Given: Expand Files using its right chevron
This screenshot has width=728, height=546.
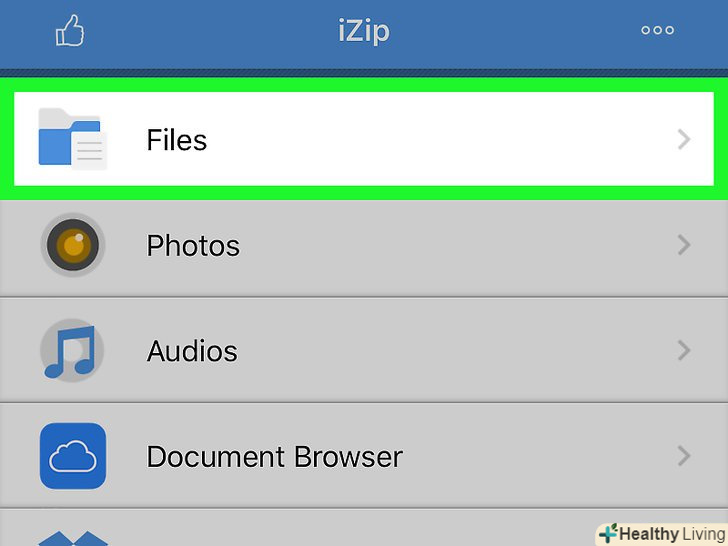Looking at the screenshot, I should coord(684,140).
